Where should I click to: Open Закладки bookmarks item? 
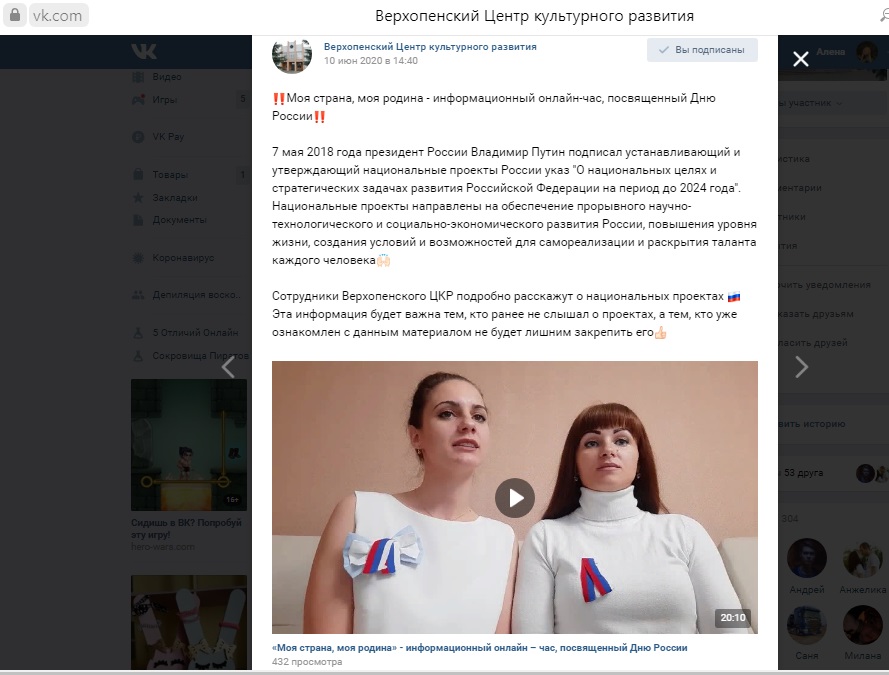click(x=175, y=198)
